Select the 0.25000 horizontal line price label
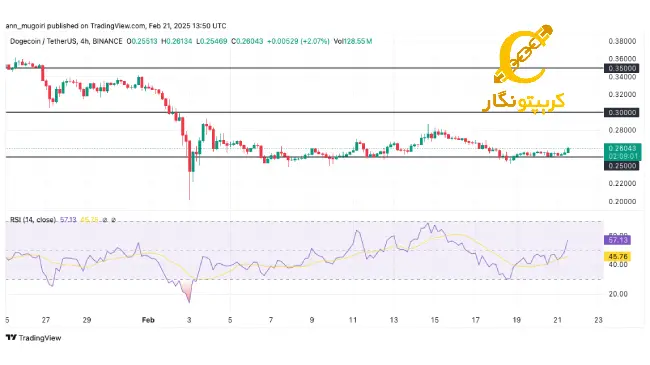Viewport: 650px width, 365px height. click(x=621, y=166)
